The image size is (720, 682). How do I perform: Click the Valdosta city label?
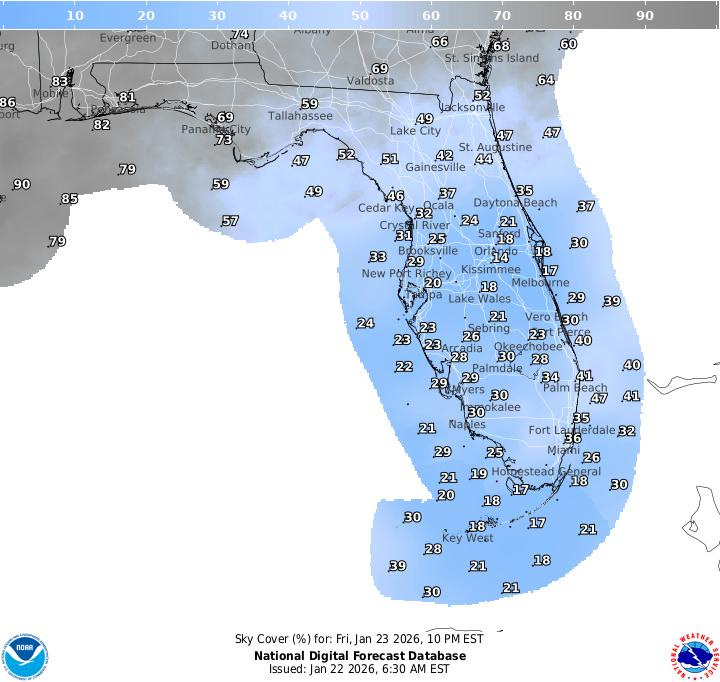pos(370,81)
